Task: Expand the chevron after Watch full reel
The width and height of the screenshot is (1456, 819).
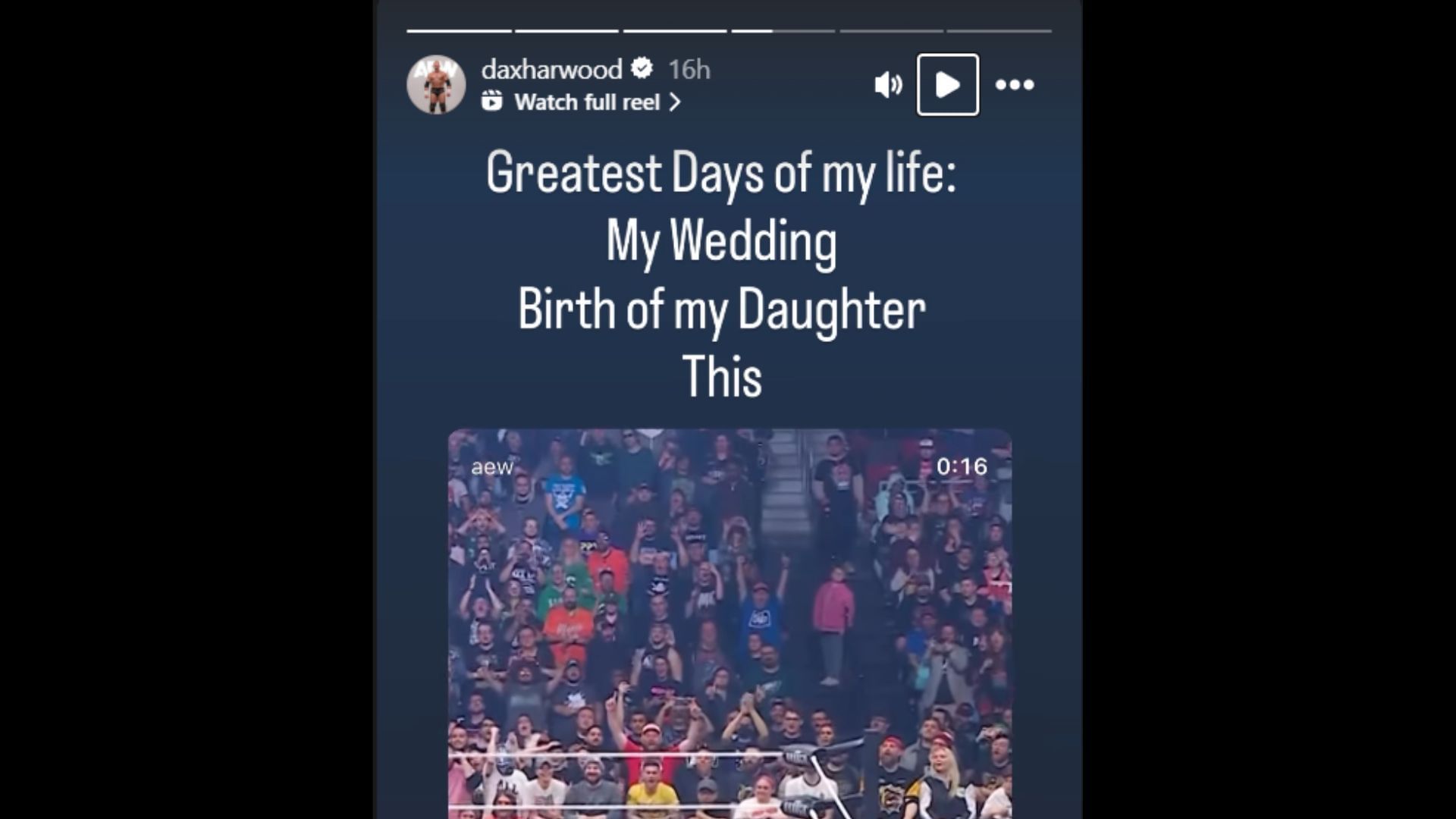Action: (x=674, y=102)
